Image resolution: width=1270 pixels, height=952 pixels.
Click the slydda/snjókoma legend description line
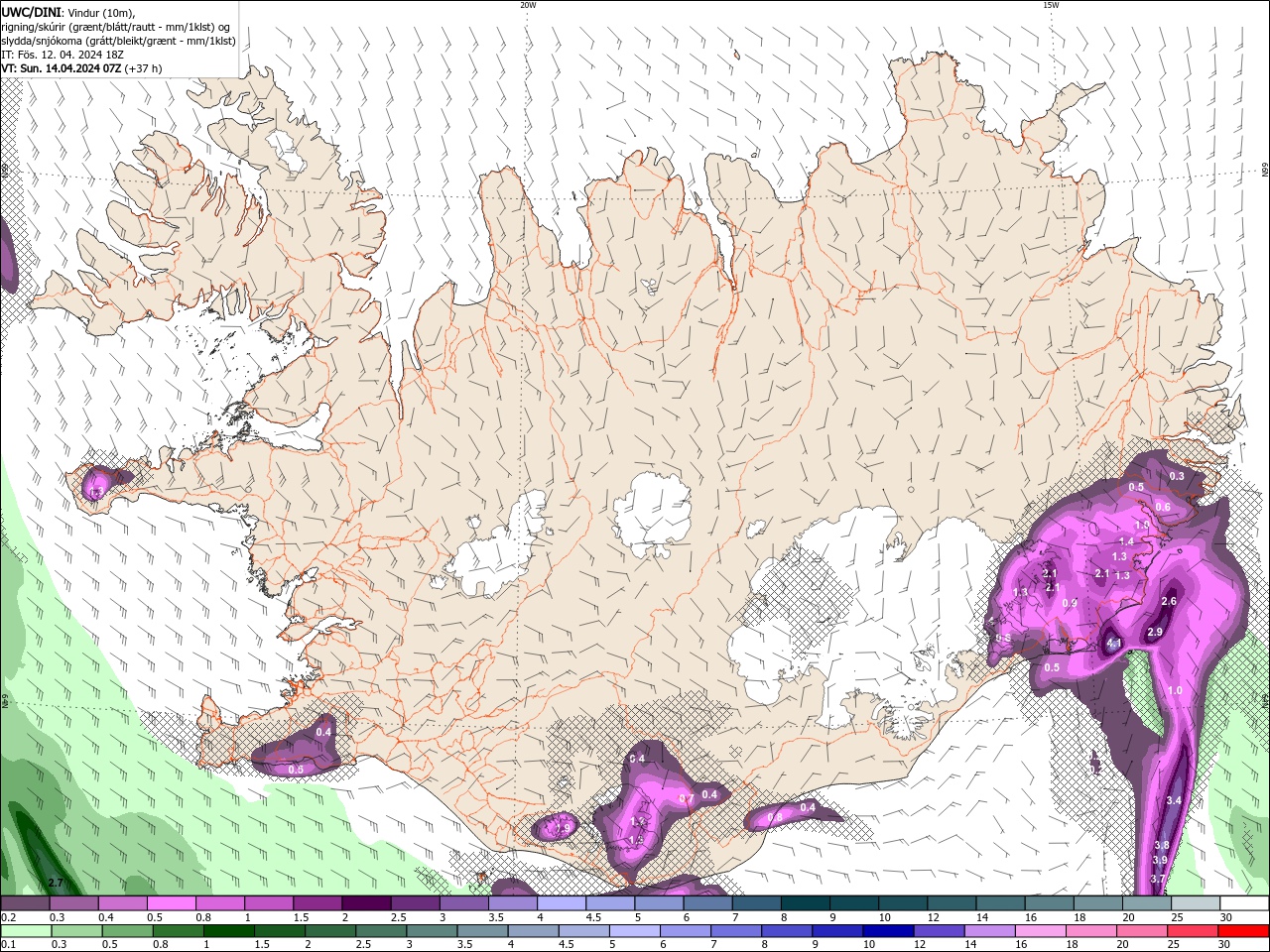point(118,41)
